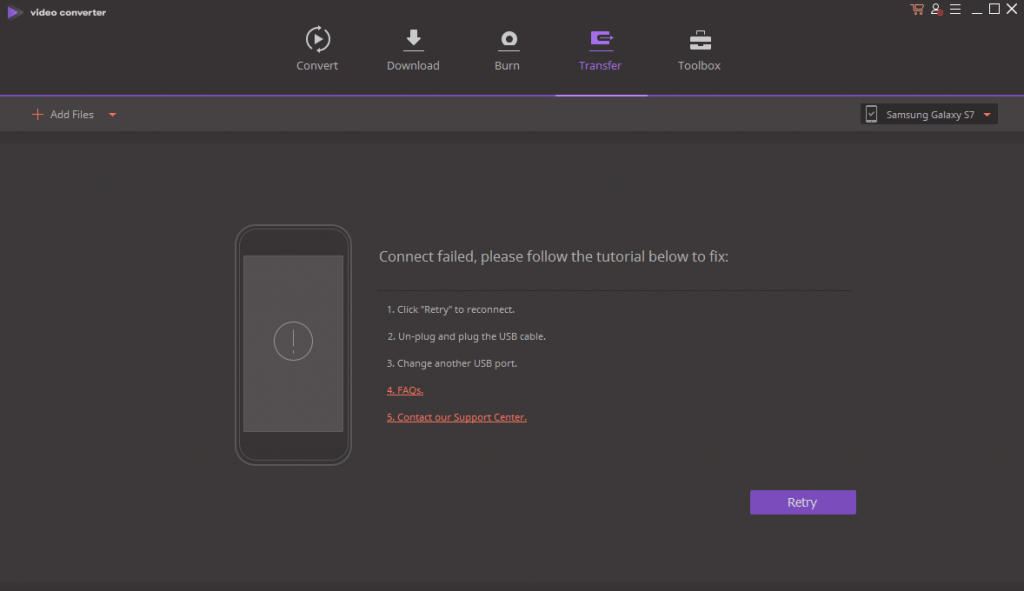This screenshot has width=1024, height=591.
Task: Open the Toolbox tab
Action: (699, 49)
